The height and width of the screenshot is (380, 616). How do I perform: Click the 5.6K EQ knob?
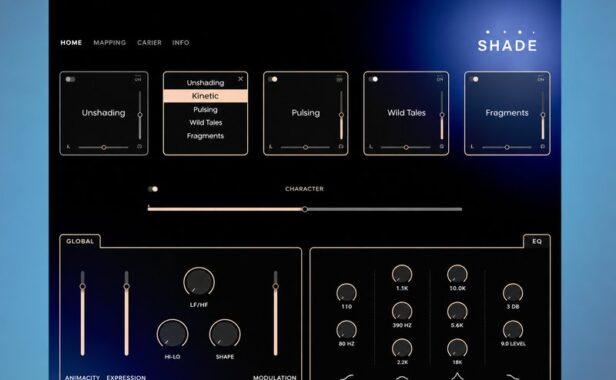[457, 312]
